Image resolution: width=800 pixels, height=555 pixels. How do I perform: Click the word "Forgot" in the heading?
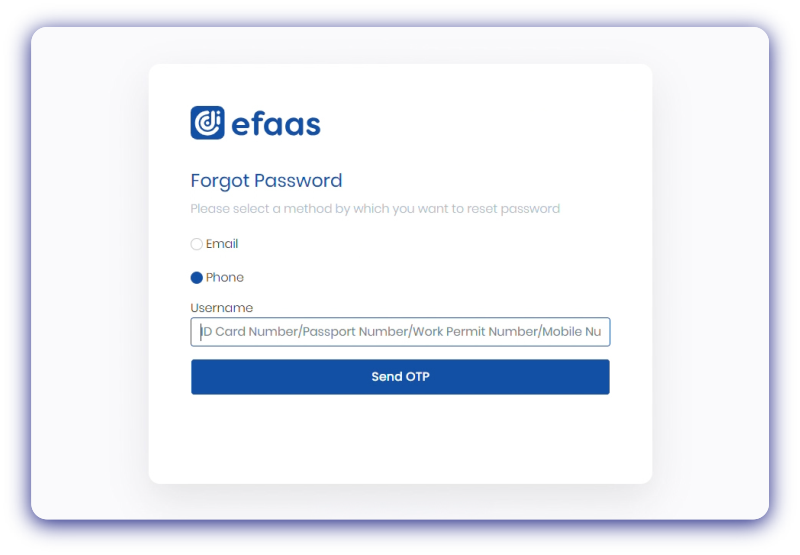point(220,181)
